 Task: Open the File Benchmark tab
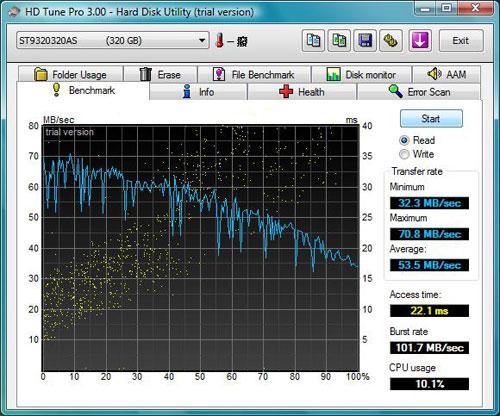click(x=254, y=74)
